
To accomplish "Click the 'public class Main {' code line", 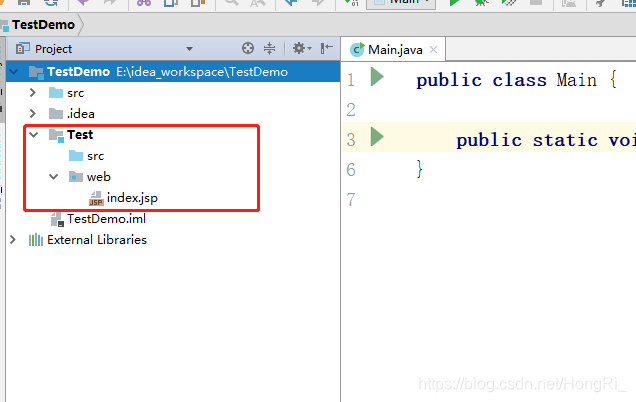I will [517, 80].
